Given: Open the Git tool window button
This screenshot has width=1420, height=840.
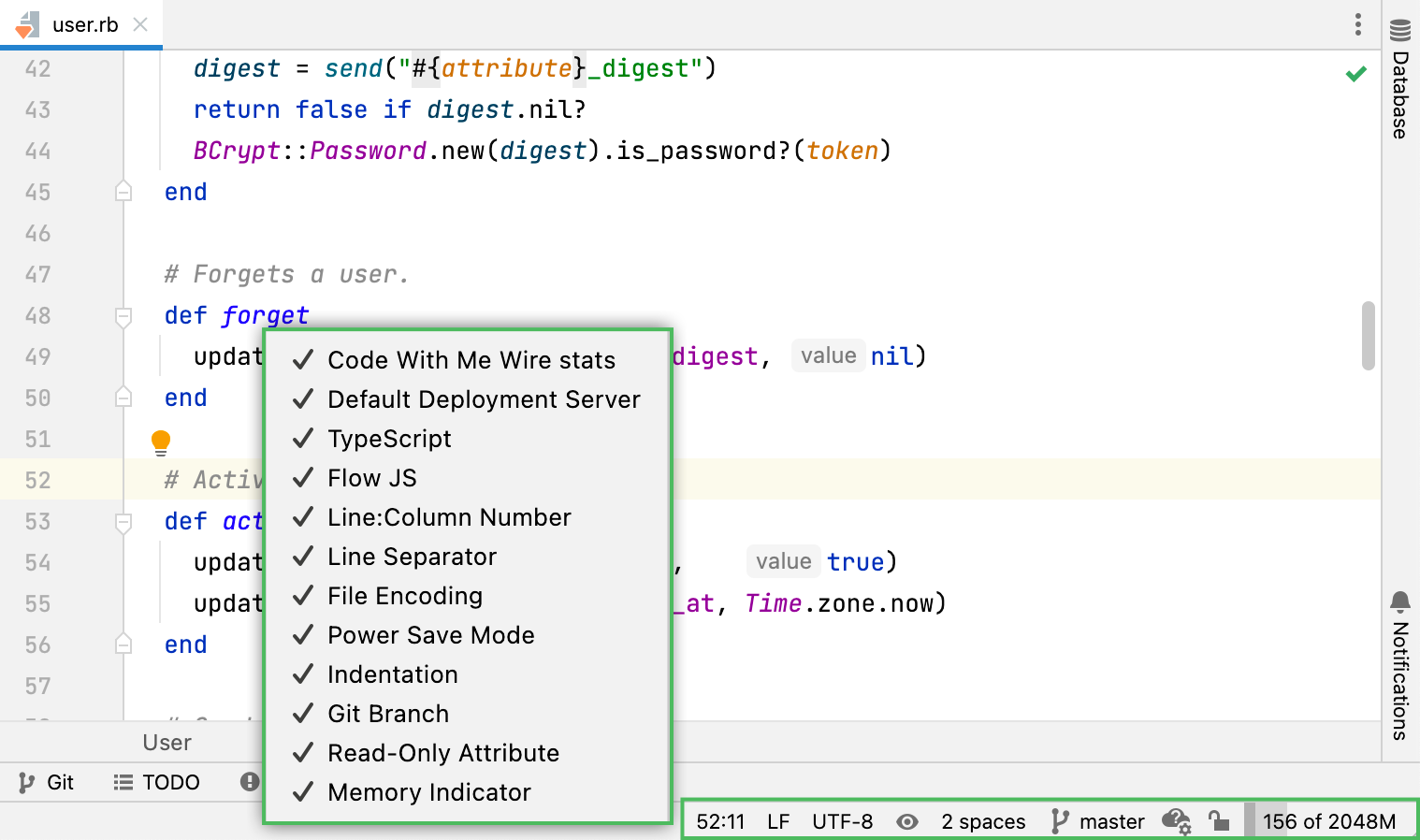Looking at the screenshot, I should point(47,782).
